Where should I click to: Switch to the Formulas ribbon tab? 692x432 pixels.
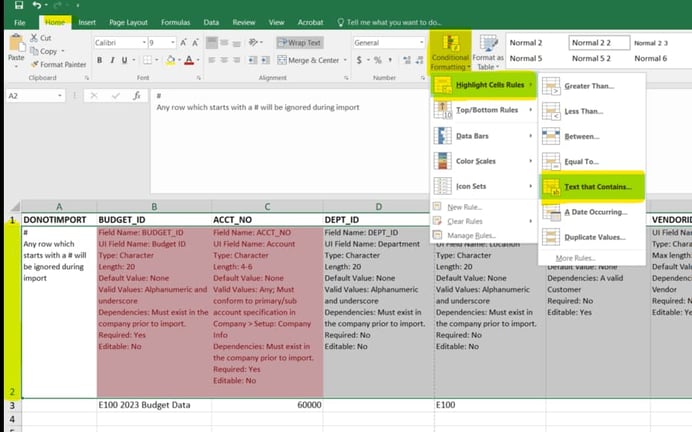[177, 21]
